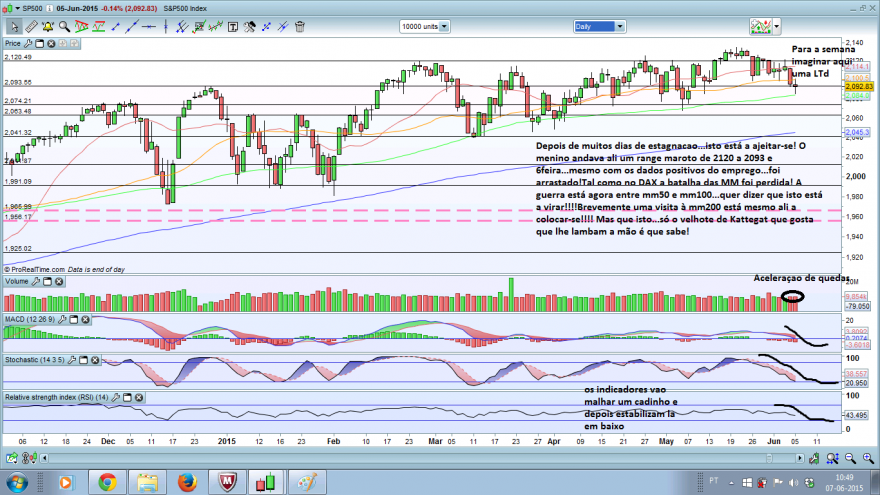Open the hammer and wrench settings tool
This screenshot has height=495, width=880.
click(249, 26)
